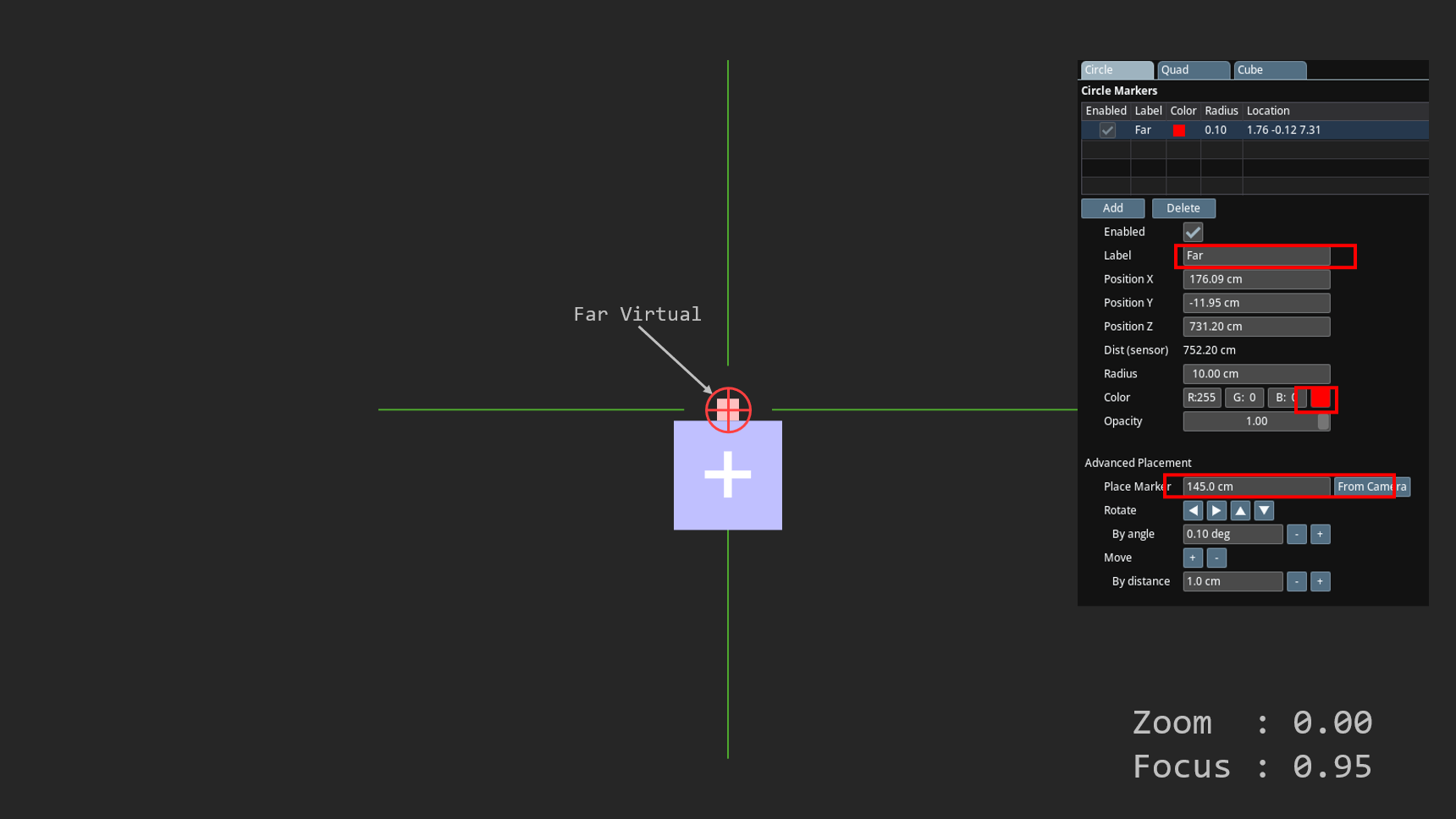Open the red color swatch picker

tap(1320, 398)
